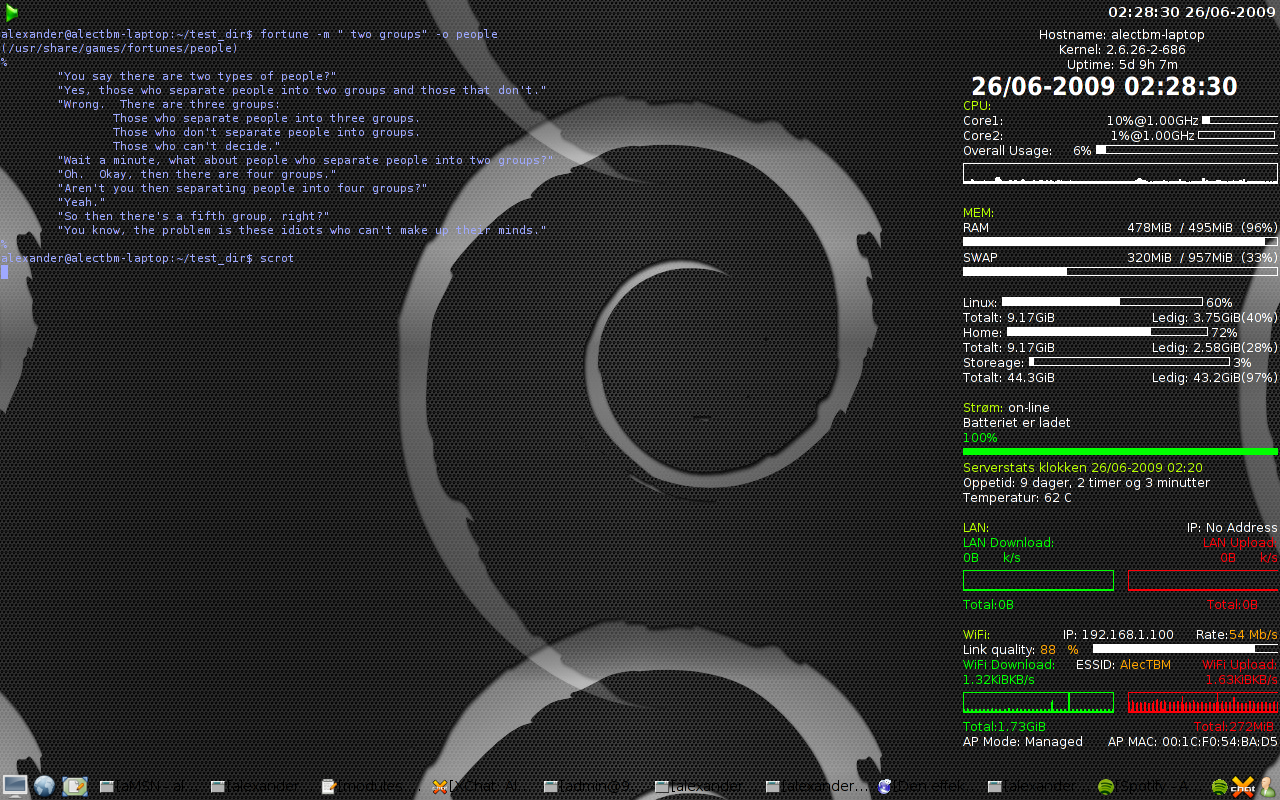
Task: Click the Core1 CPU load bar
Action: pos(1240,120)
